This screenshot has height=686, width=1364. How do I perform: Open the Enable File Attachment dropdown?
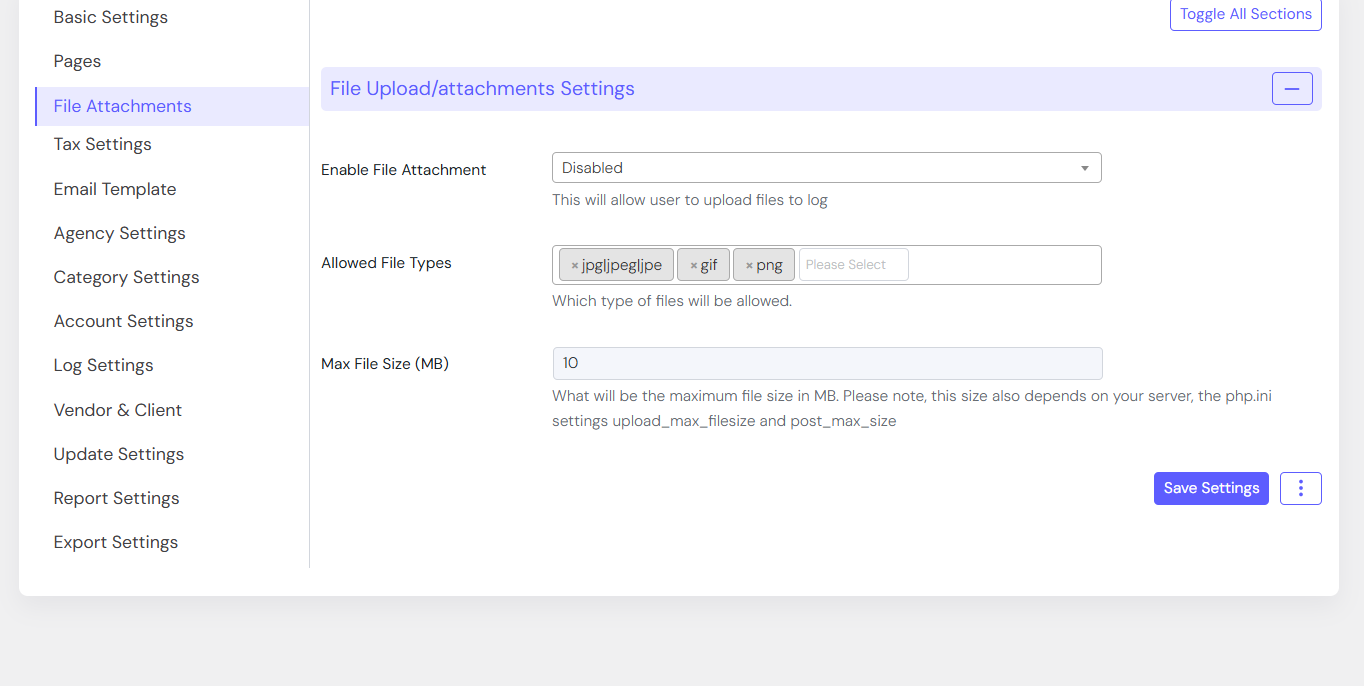pos(826,168)
